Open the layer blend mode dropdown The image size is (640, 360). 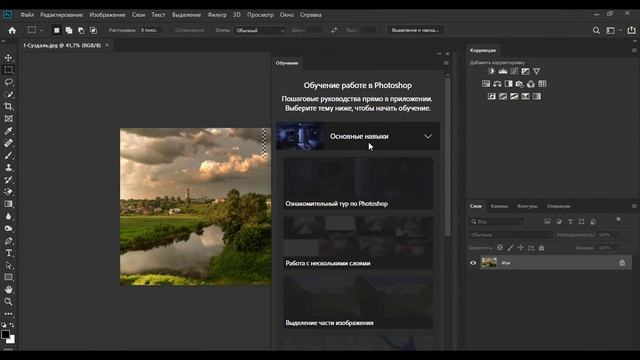[510, 235]
